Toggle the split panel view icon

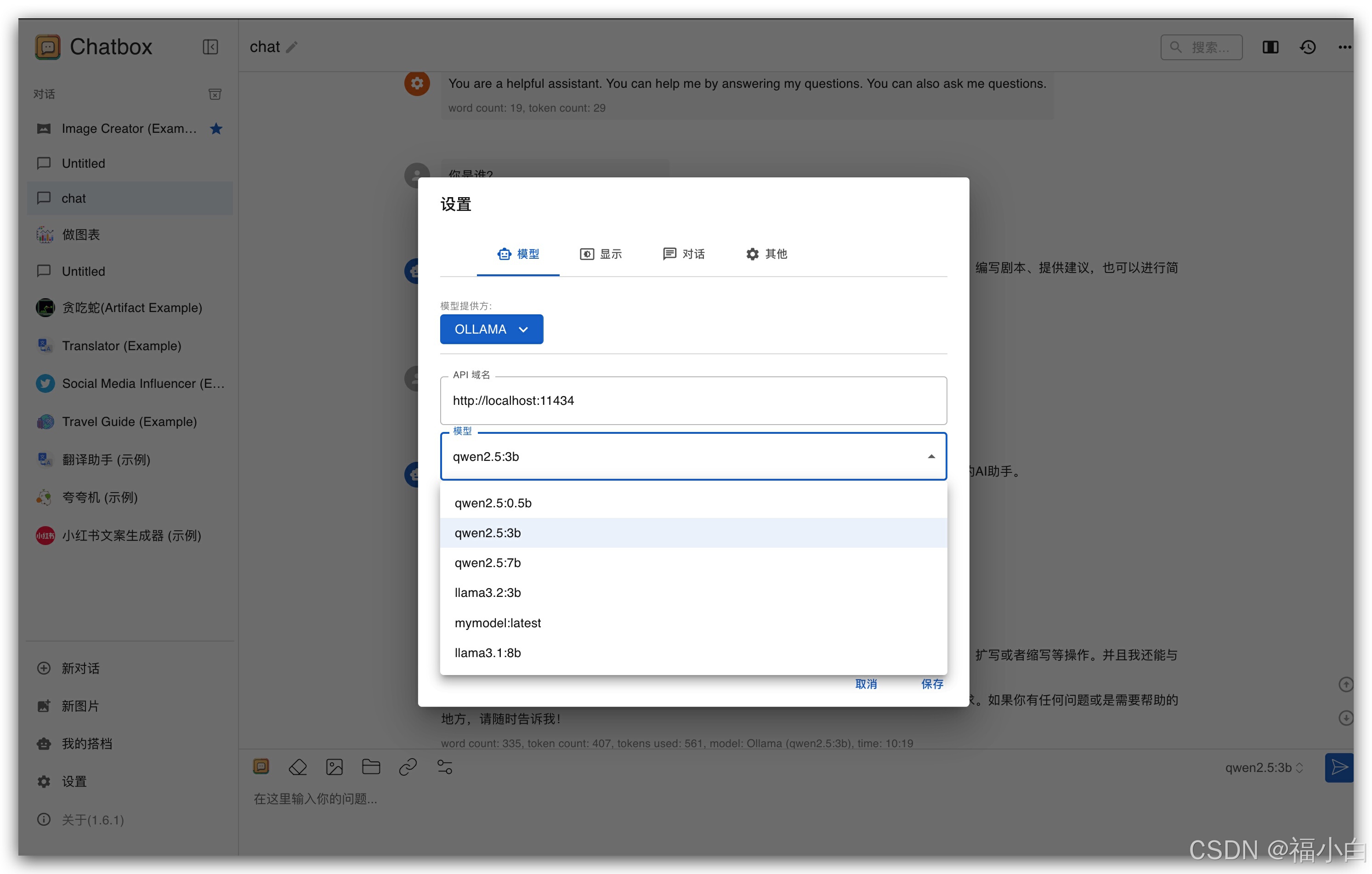(x=1270, y=47)
